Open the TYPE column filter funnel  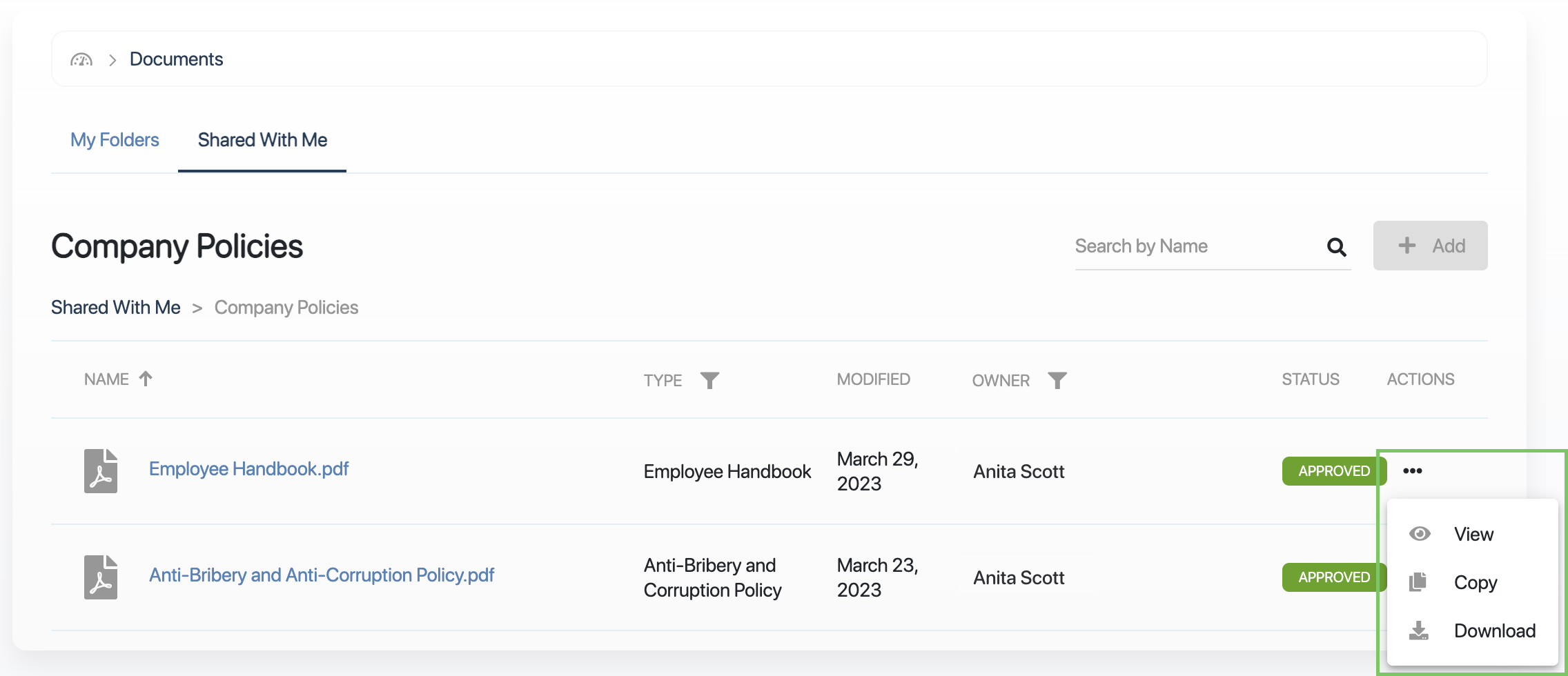click(709, 380)
